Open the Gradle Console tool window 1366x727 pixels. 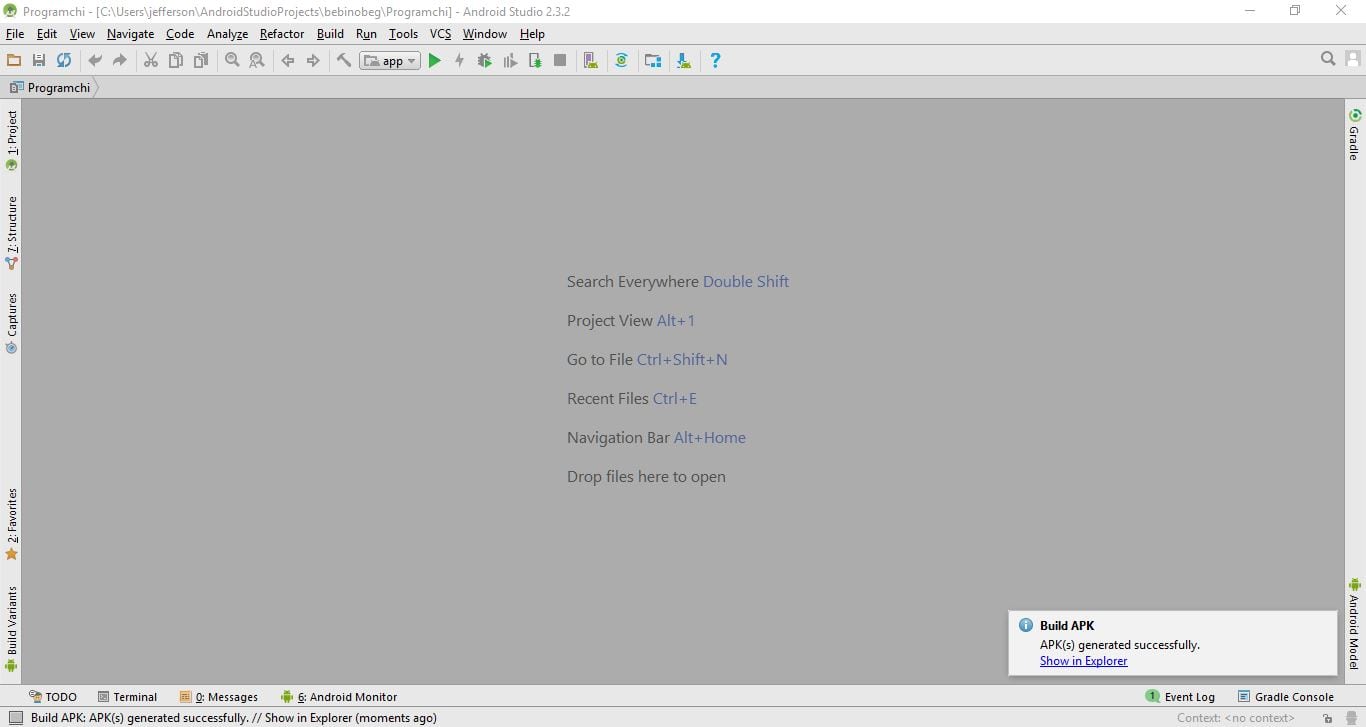pyautogui.click(x=1286, y=697)
